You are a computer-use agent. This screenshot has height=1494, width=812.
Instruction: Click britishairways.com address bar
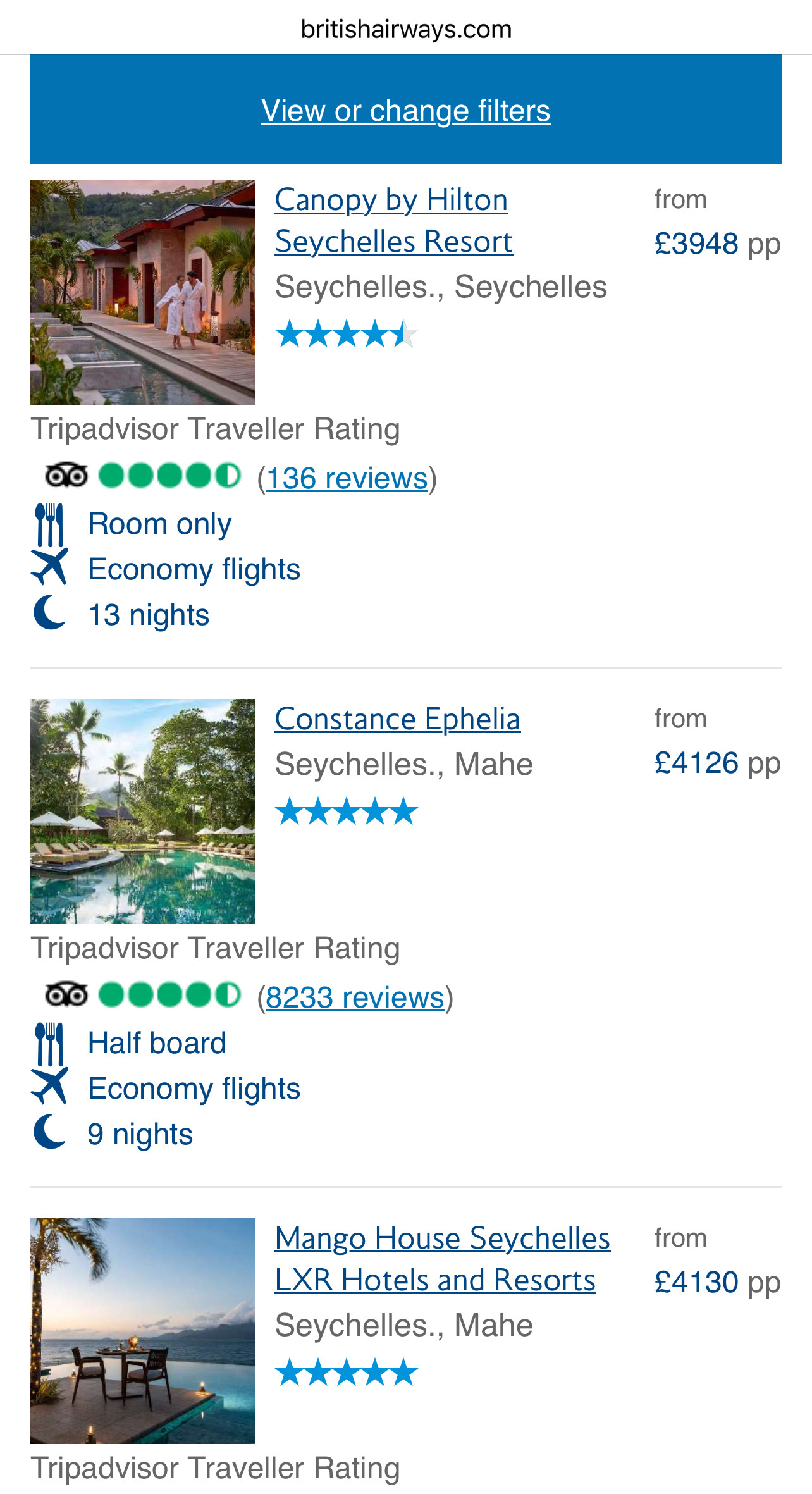[405, 29]
